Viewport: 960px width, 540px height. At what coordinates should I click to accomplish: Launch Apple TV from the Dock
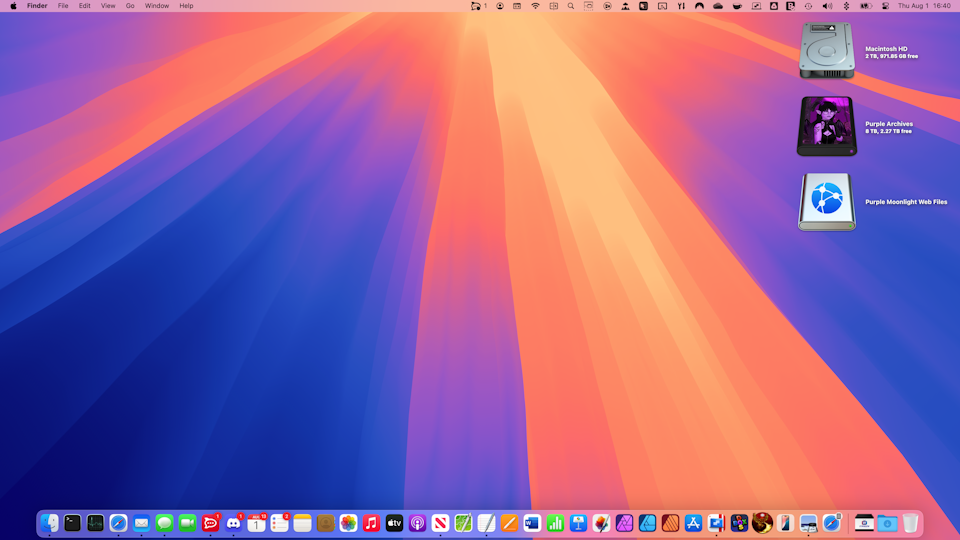394,523
